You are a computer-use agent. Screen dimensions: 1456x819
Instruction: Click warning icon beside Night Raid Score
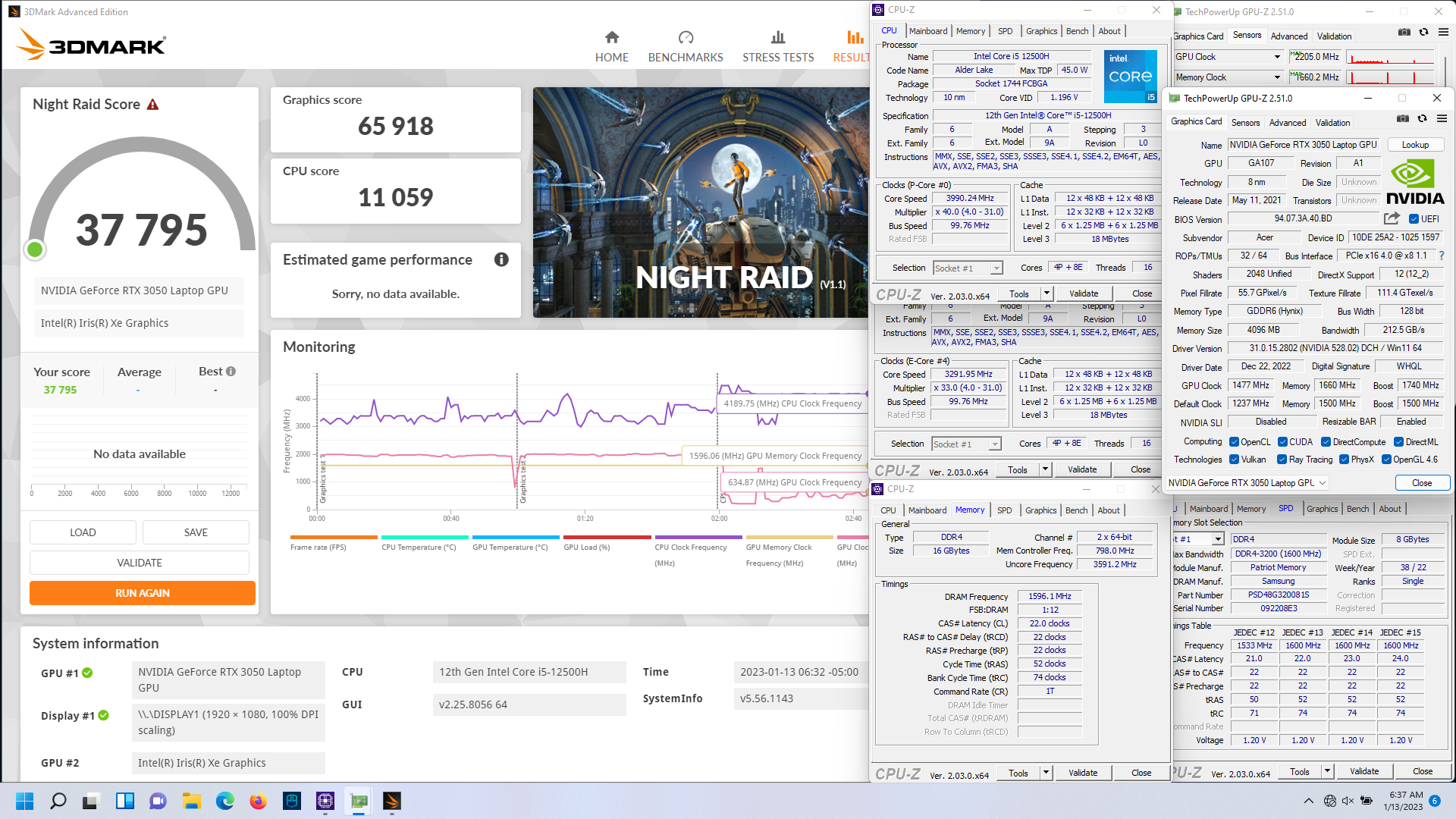pyautogui.click(x=152, y=105)
